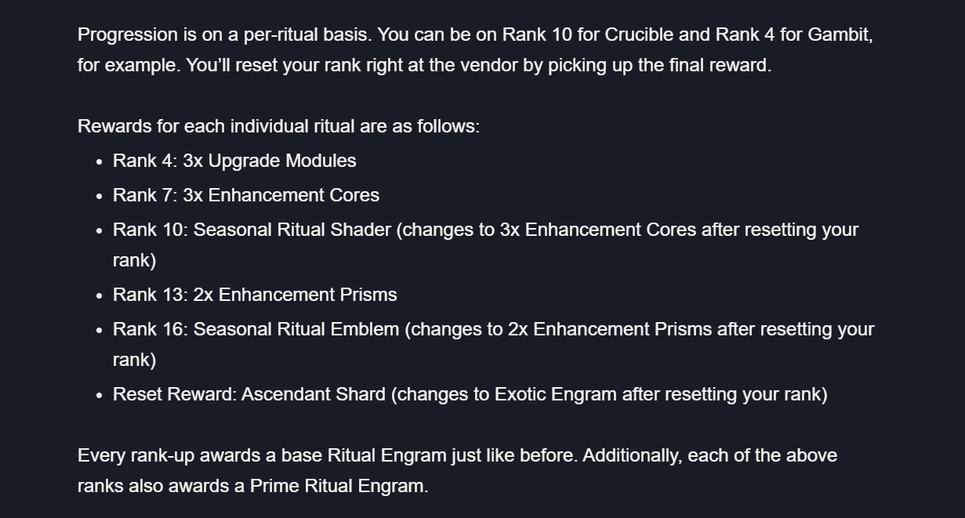Click the word 'Gambit' in the first paragraph

tap(838, 34)
